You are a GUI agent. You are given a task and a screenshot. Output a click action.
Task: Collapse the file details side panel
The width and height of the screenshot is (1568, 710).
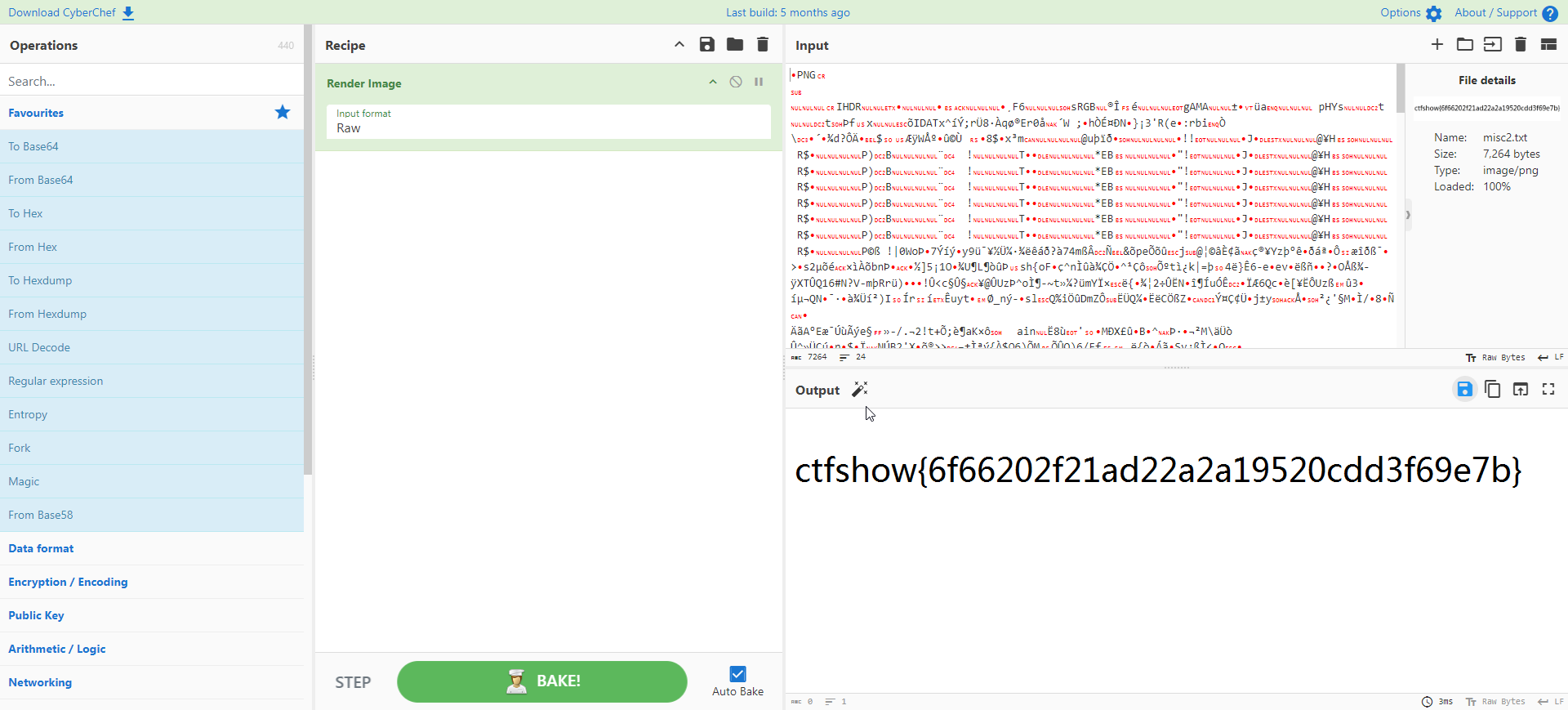(x=1408, y=215)
